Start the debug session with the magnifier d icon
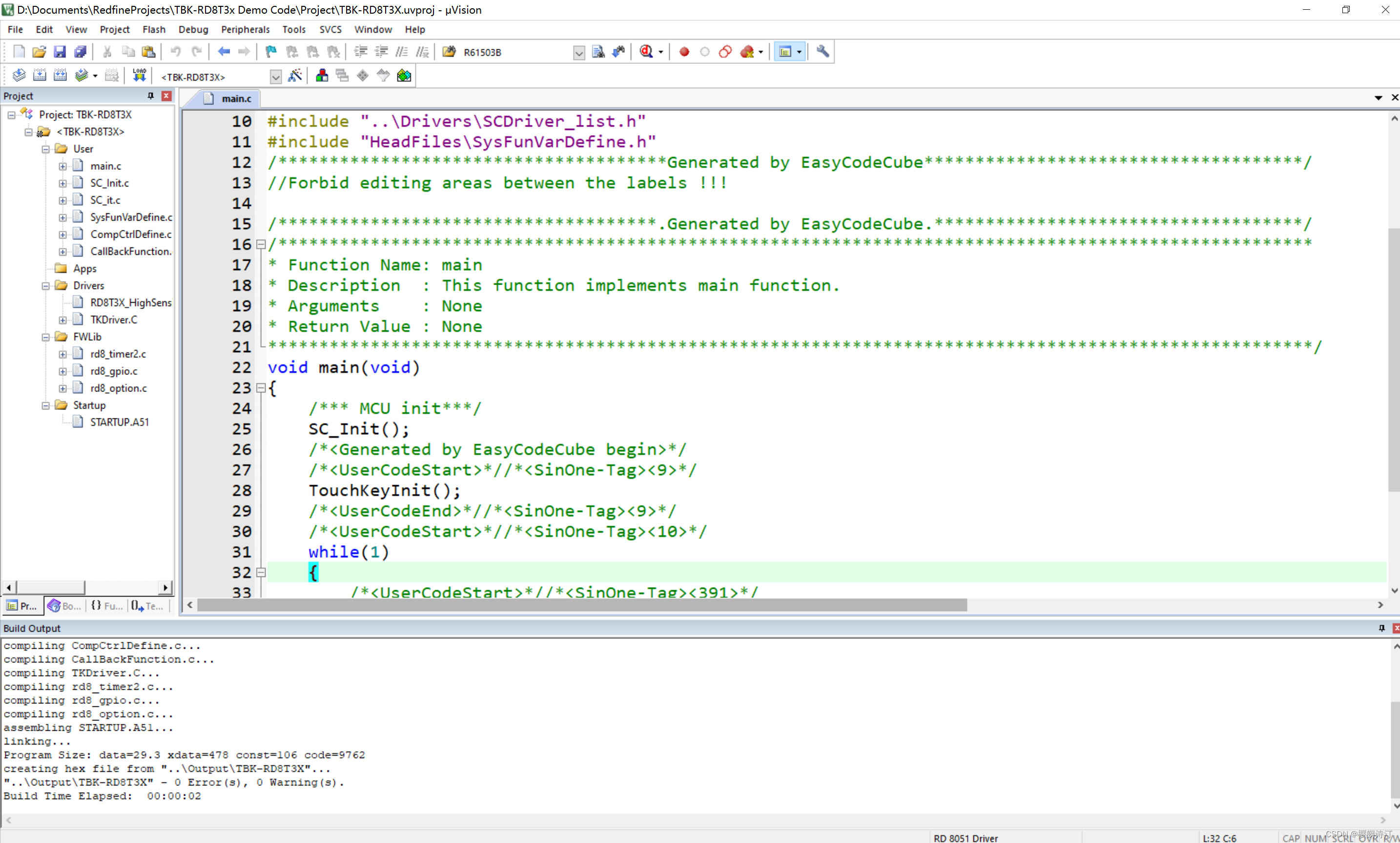The width and height of the screenshot is (1400, 843). (x=646, y=52)
